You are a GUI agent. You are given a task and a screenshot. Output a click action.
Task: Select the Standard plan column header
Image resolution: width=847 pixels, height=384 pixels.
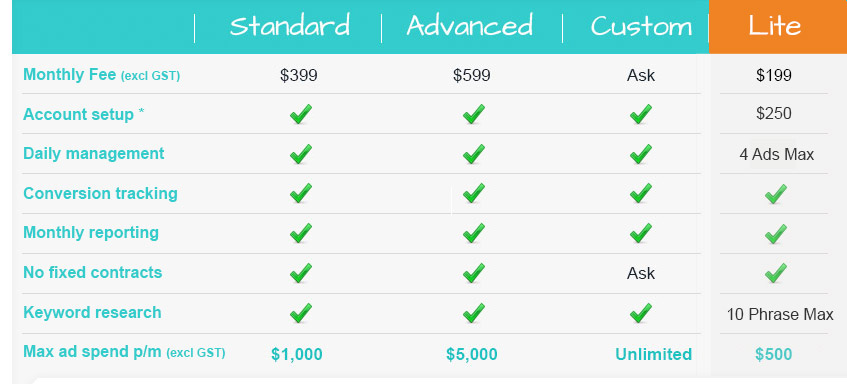pyautogui.click(x=290, y=26)
